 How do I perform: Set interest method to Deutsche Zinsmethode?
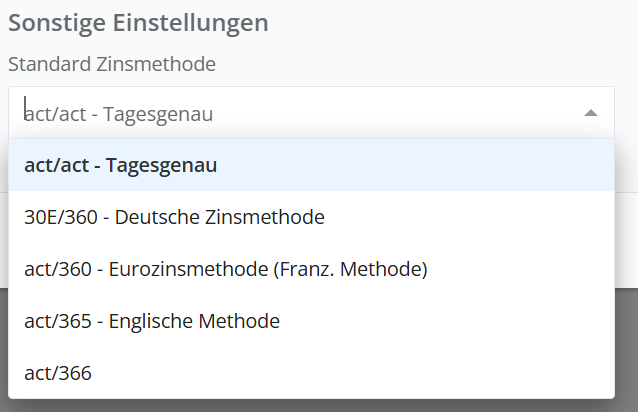[x=174, y=217]
